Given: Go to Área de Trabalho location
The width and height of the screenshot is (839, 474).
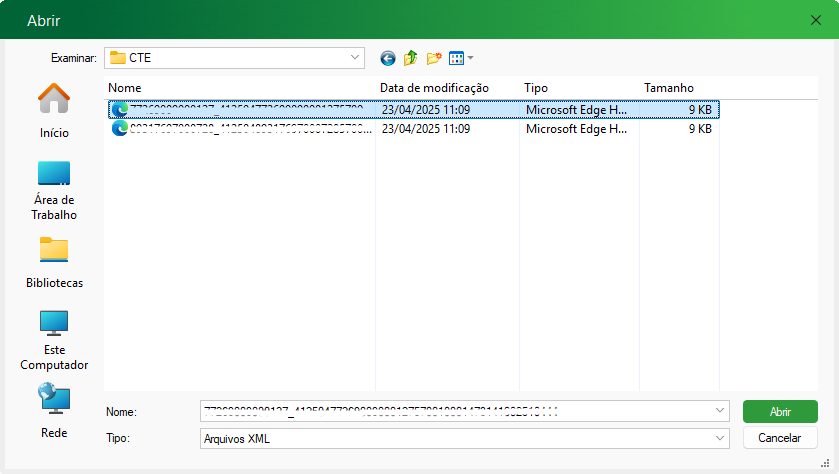Looking at the screenshot, I should (x=54, y=190).
